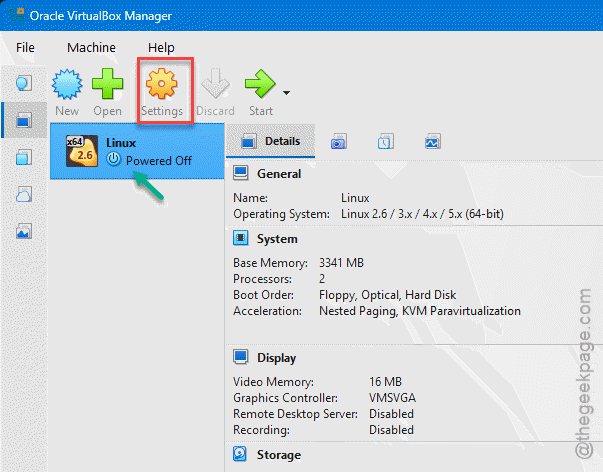603x472 pixels.
Task: Open the Activity monitor tab icon
Action: [x=433, y=142]
